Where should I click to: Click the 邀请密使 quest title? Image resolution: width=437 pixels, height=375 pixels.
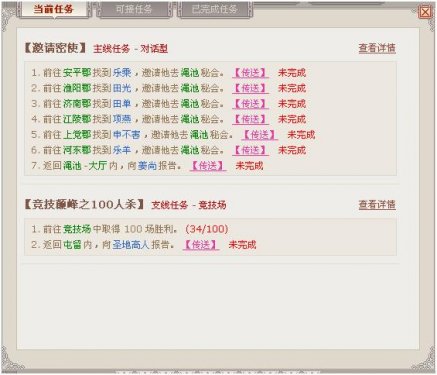55,48
